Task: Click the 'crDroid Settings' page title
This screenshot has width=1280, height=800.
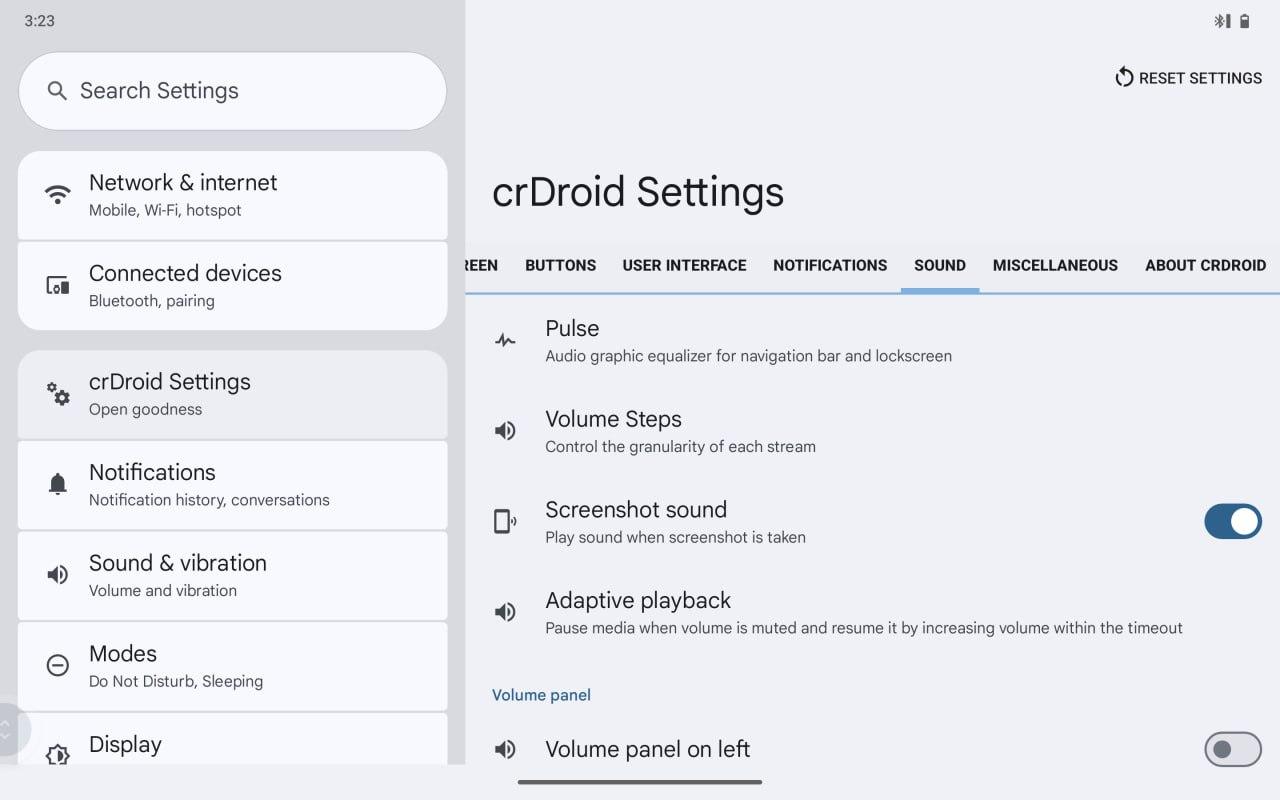Action: (x=638, y=192)
